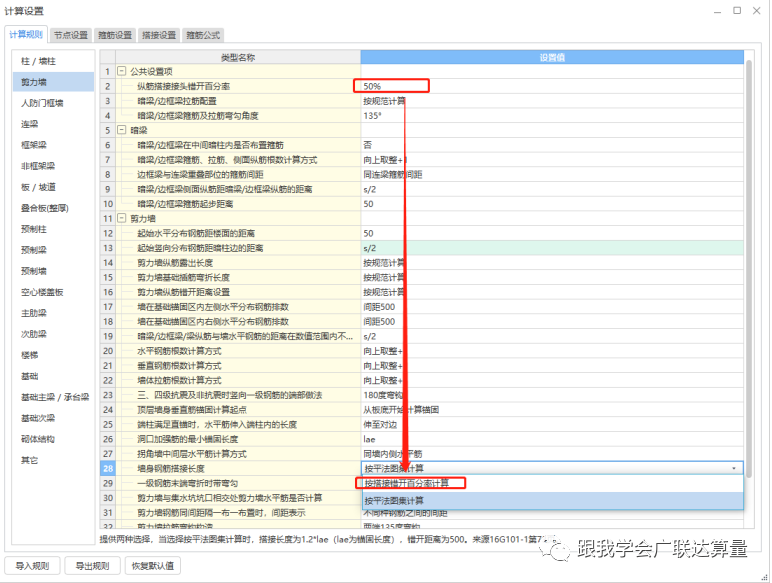Open the 箍筋公式 tab
The width and height of the screenshot is (772, 583).
[203, 35]
